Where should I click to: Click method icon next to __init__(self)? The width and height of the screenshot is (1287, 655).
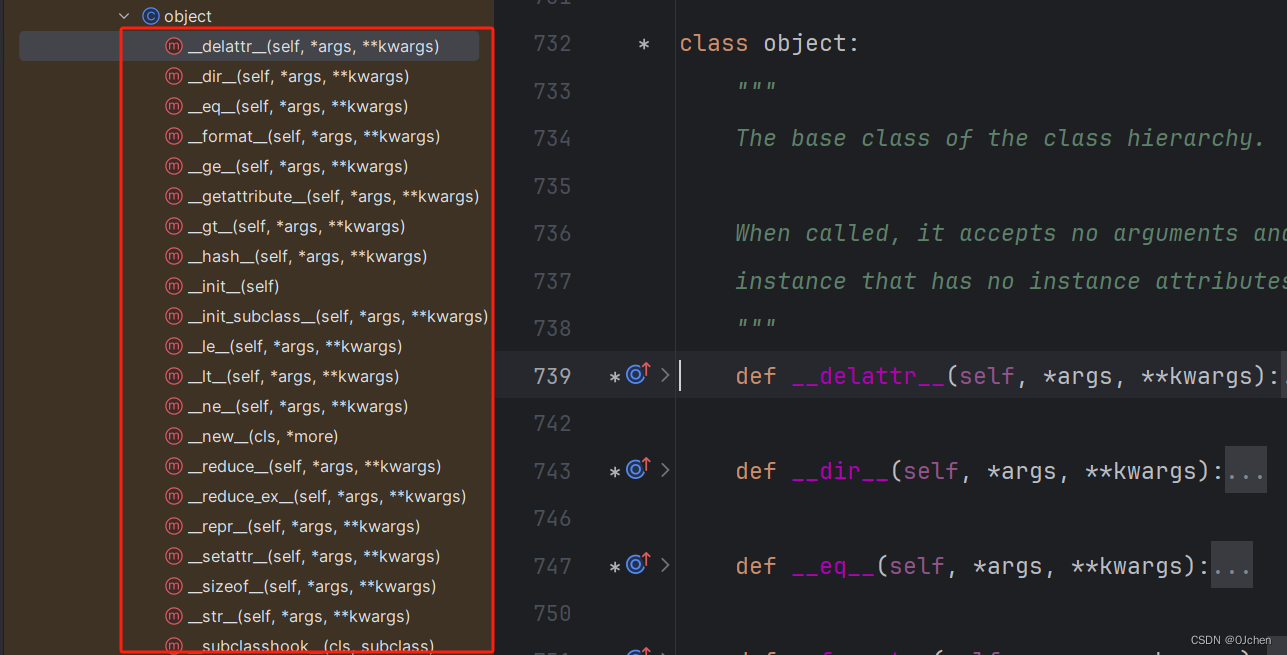point(173,286)
